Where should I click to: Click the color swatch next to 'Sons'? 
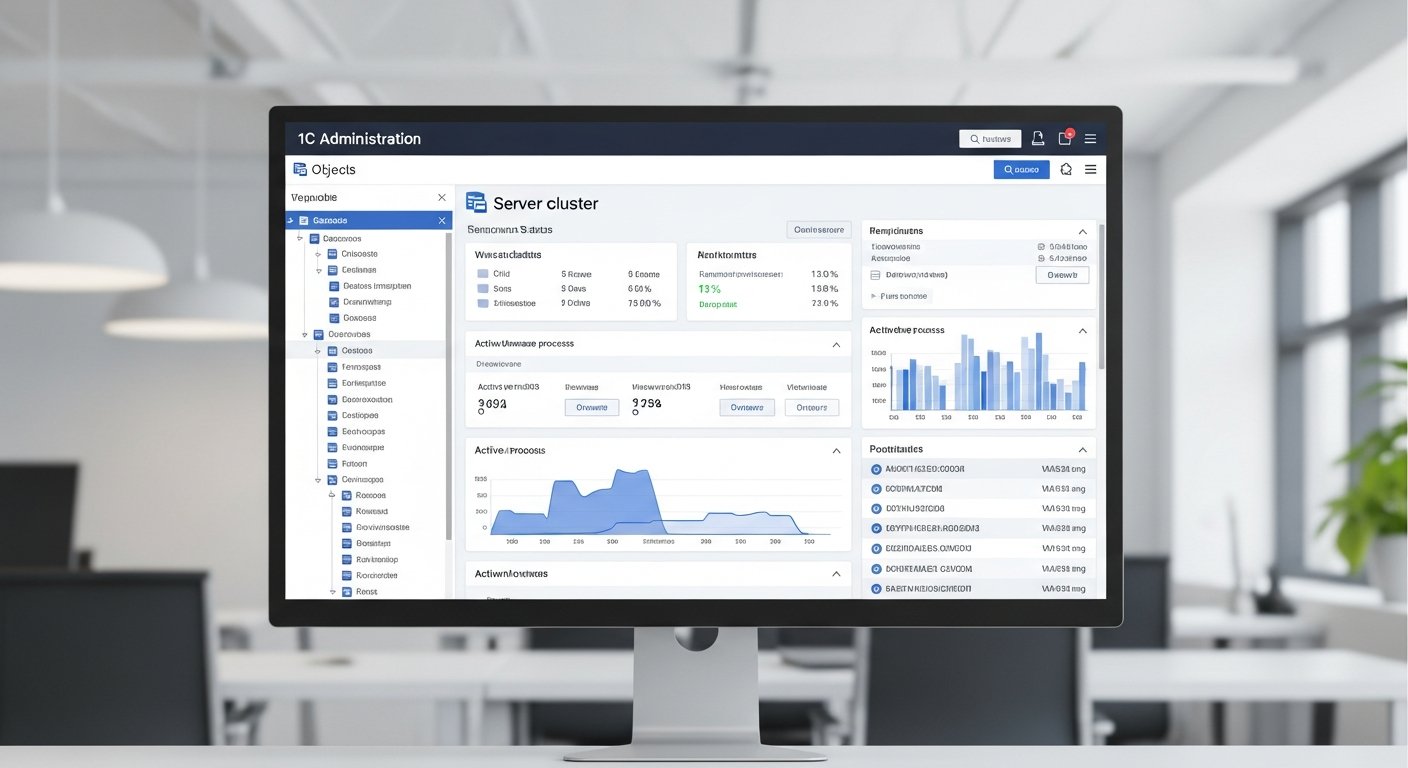tap(483, 288)
